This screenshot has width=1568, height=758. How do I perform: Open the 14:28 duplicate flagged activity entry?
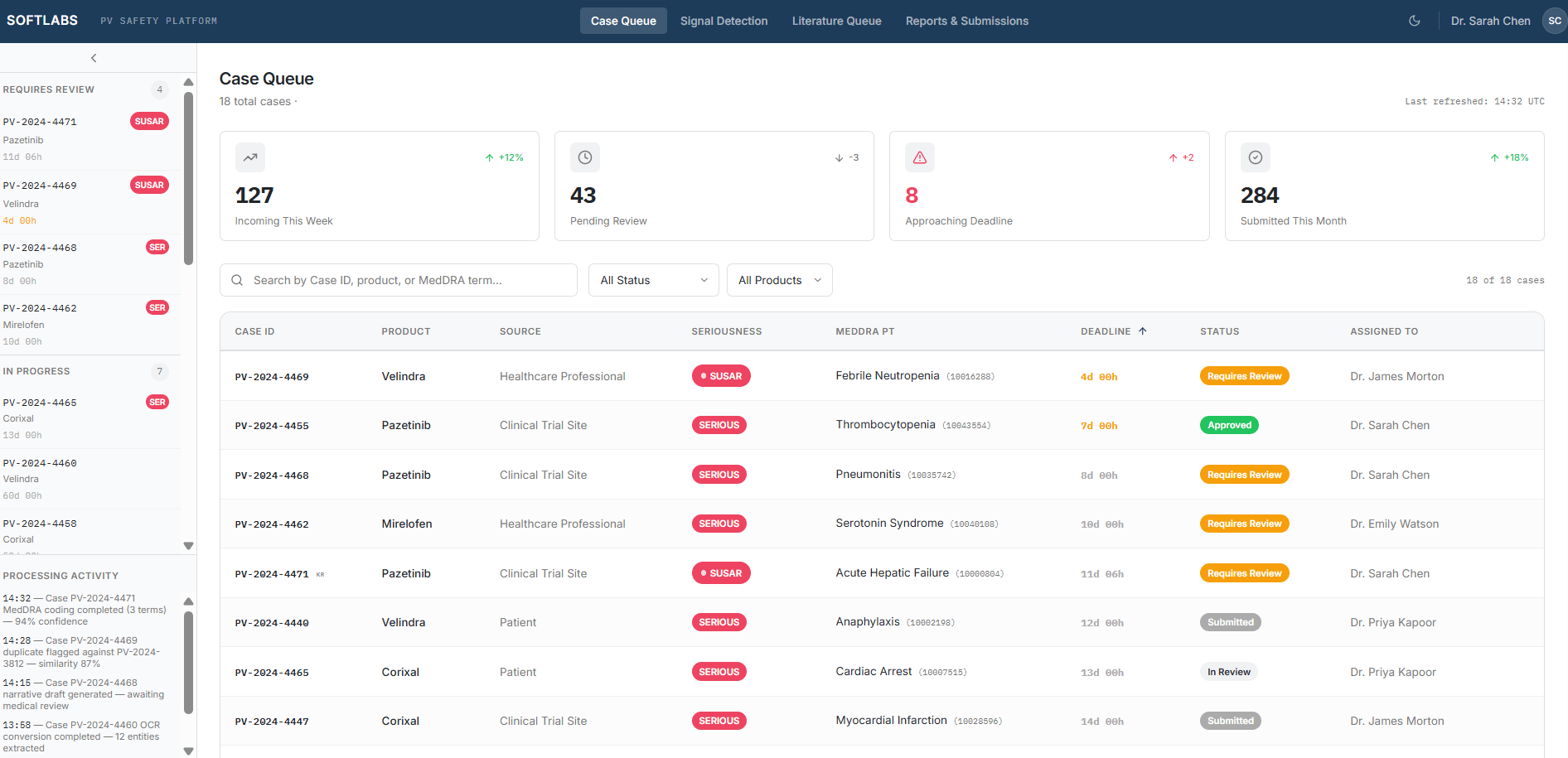(x=84, y=652)
